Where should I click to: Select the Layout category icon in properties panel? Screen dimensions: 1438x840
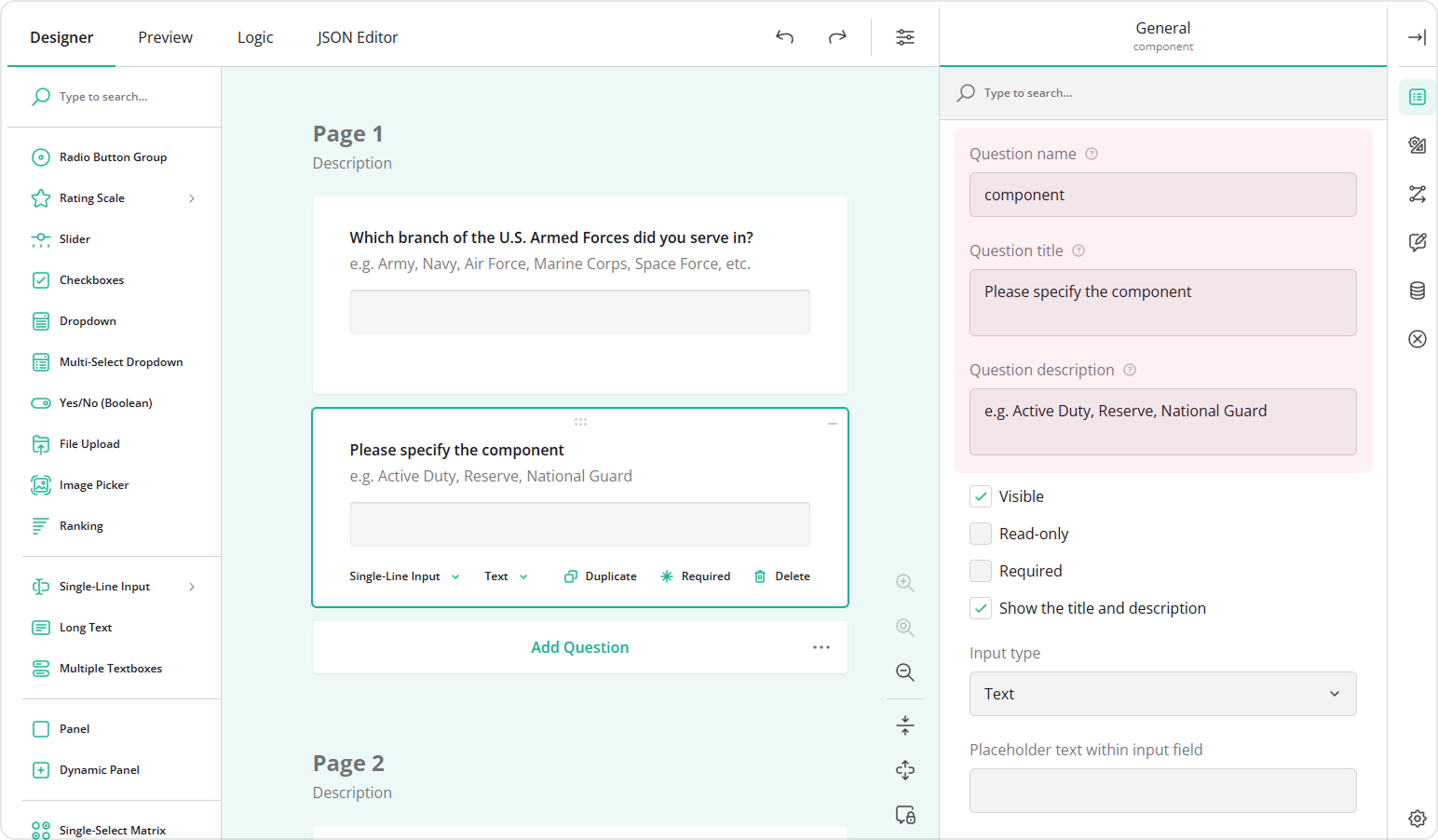1417,145
